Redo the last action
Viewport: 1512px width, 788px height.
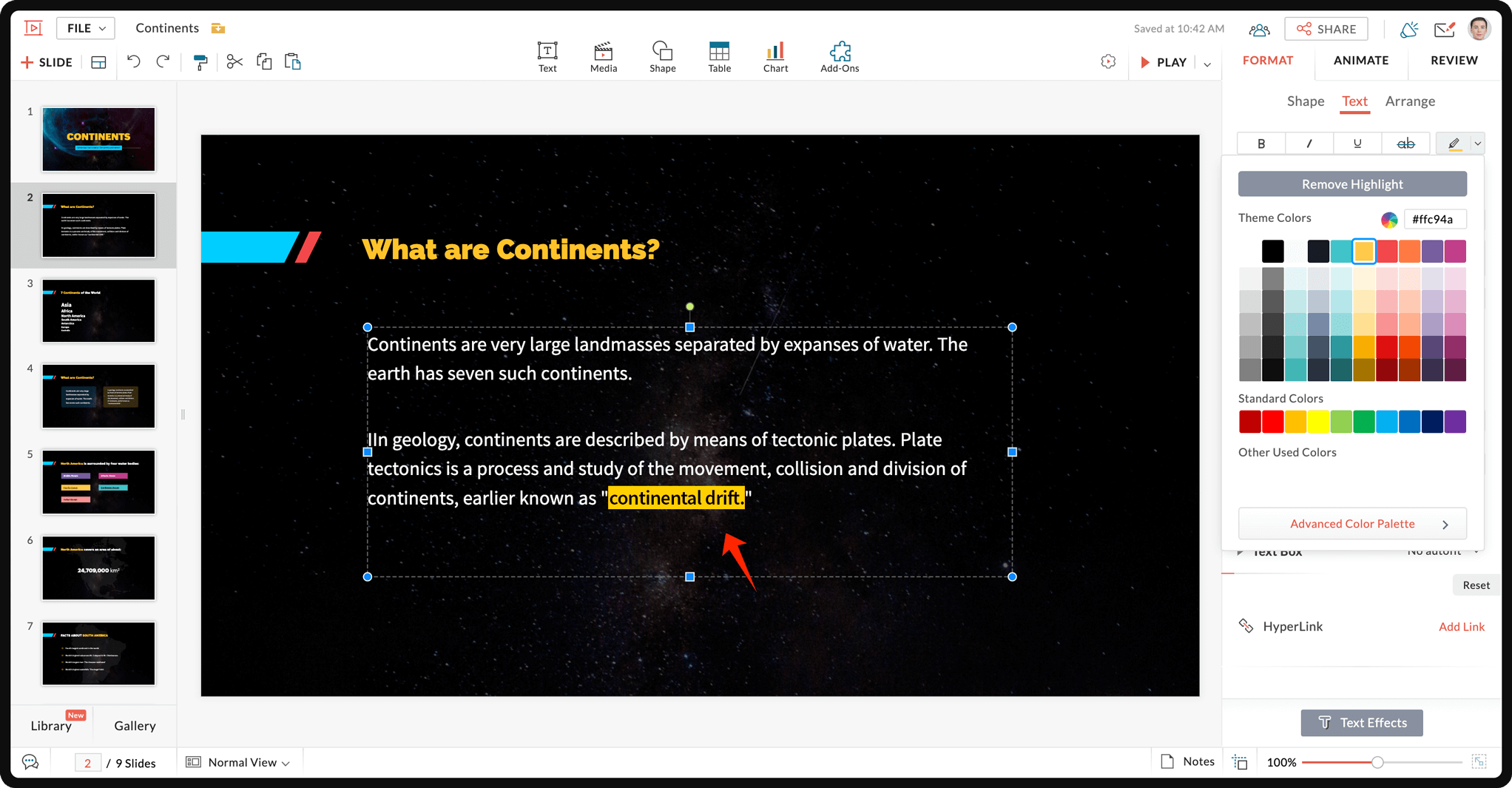163,62
